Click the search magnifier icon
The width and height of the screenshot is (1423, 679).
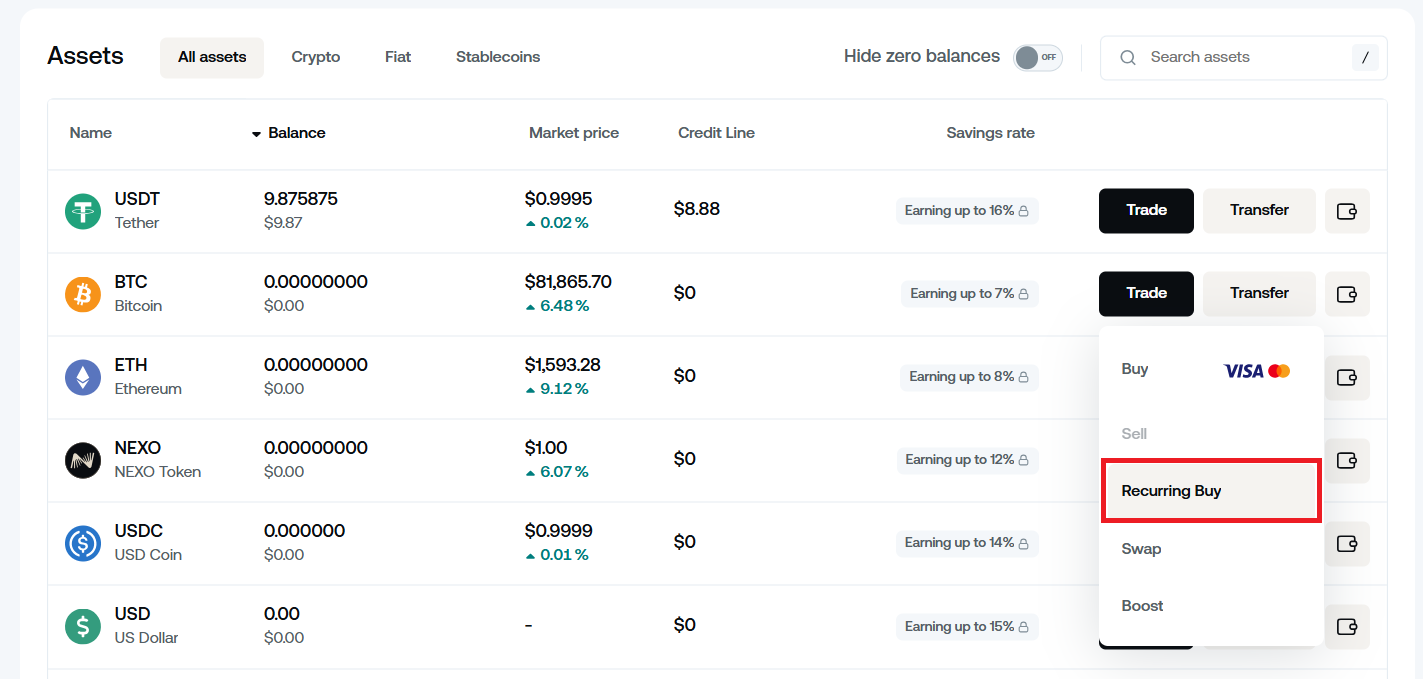[x=1128, y=58]
